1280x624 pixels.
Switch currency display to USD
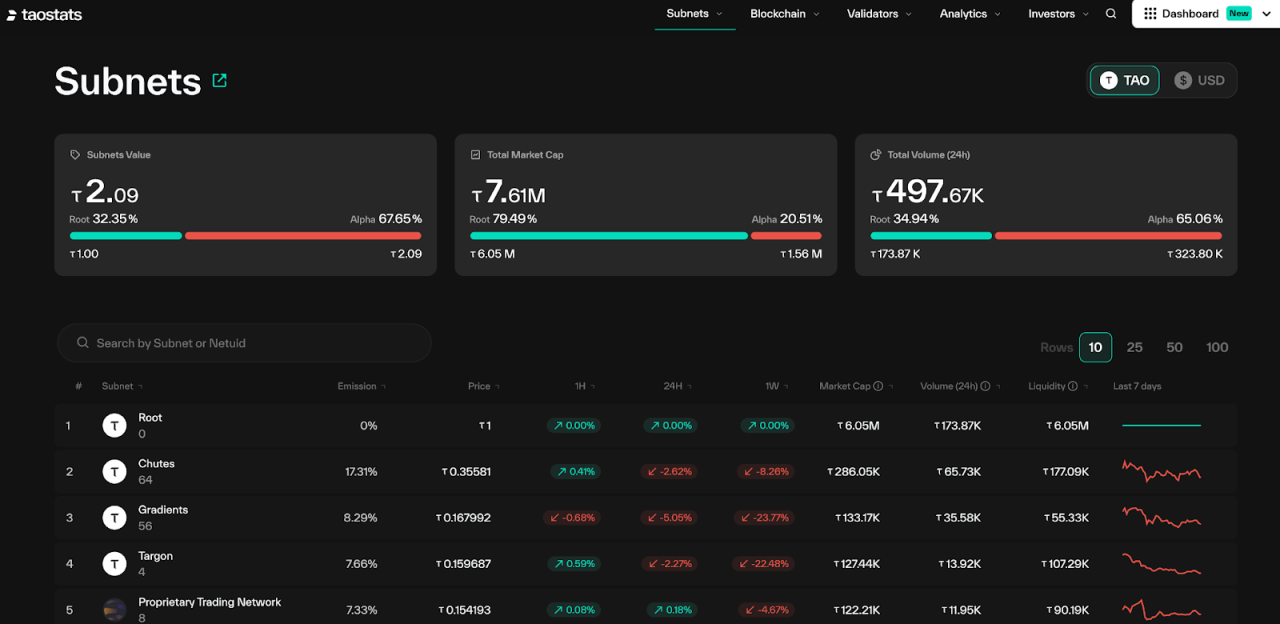tap(1199, 80)
